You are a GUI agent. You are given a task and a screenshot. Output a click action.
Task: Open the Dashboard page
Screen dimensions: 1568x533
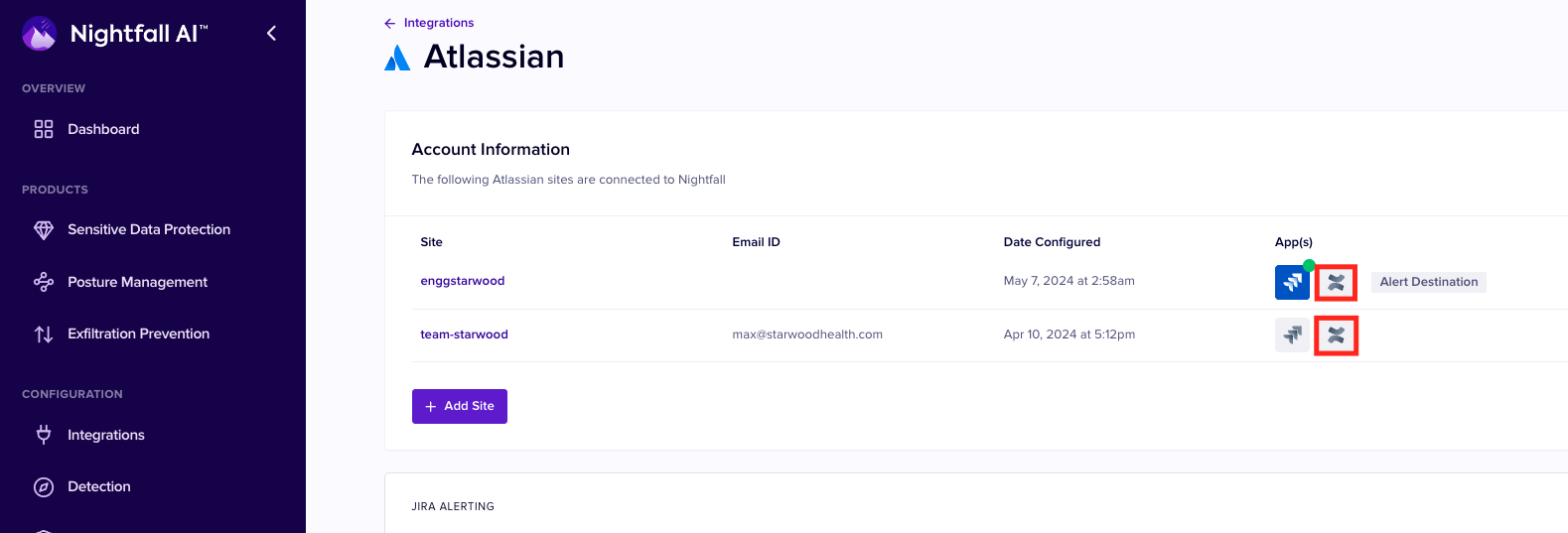tap(103, 129)
